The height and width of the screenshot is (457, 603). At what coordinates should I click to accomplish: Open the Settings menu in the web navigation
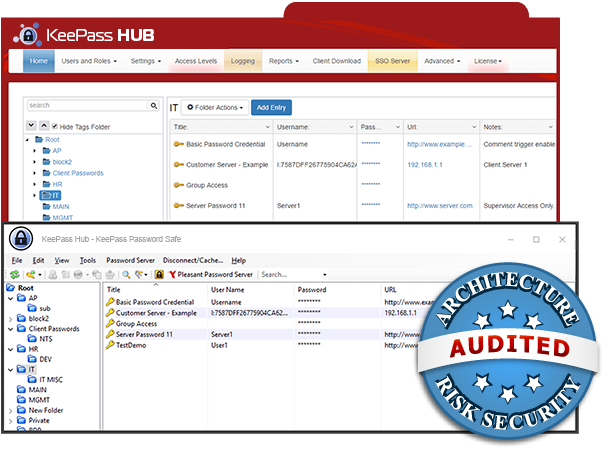pyautogui.click(x=146, y=61)
